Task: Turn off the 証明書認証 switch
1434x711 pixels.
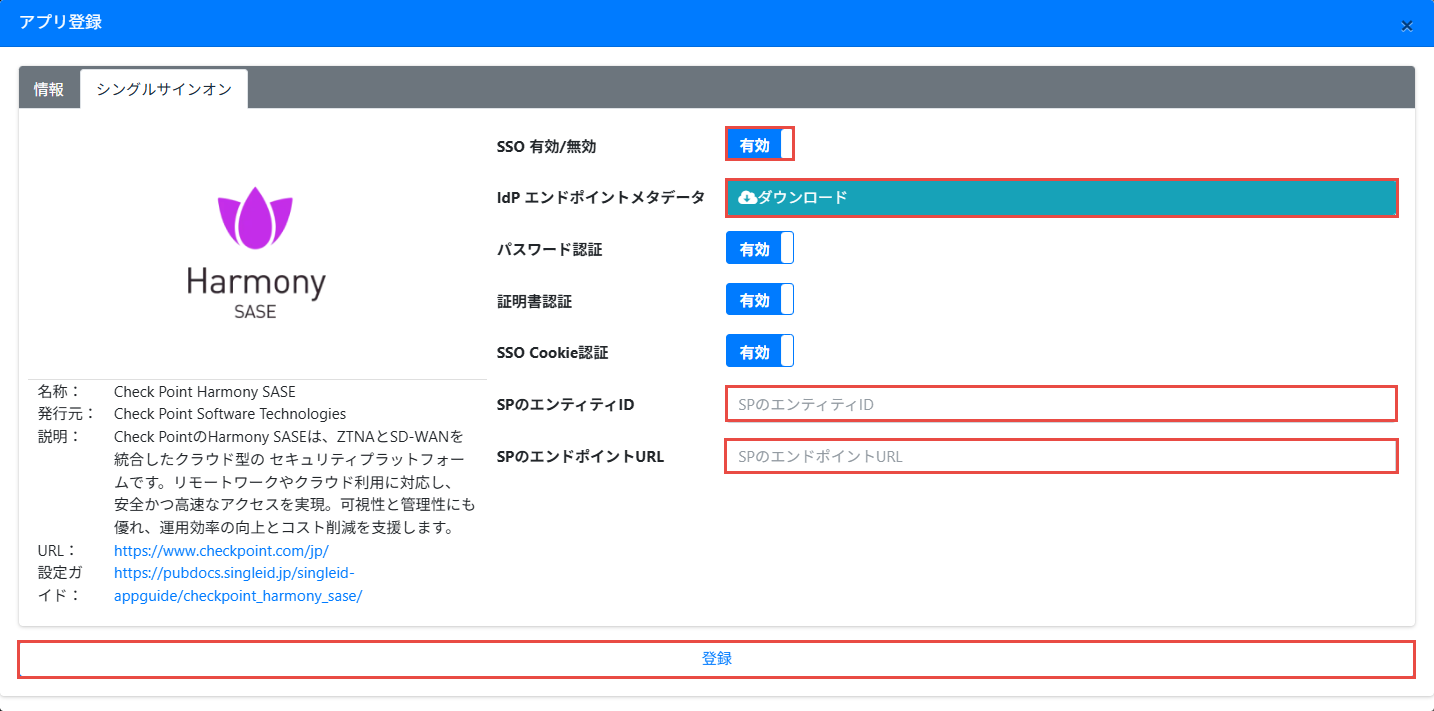Action: tap(759, 300)
